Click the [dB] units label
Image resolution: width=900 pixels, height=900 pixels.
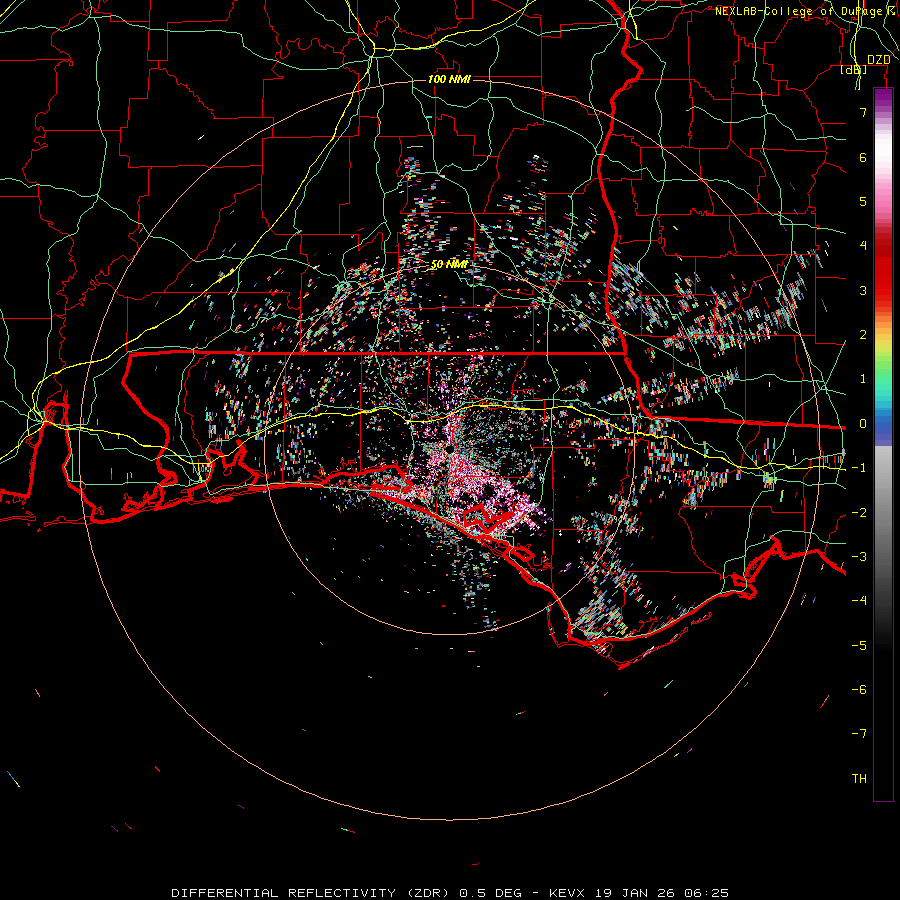point(854,70)
